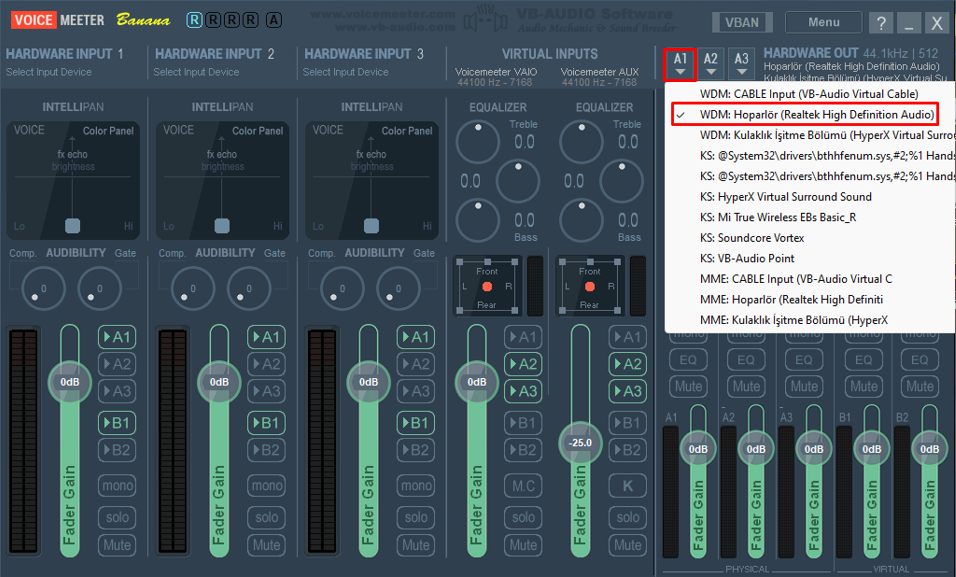956x577 pixels.
Task: Click Voicemeeter VAIO Treble equalizer knob
Action: pos(477,142)
